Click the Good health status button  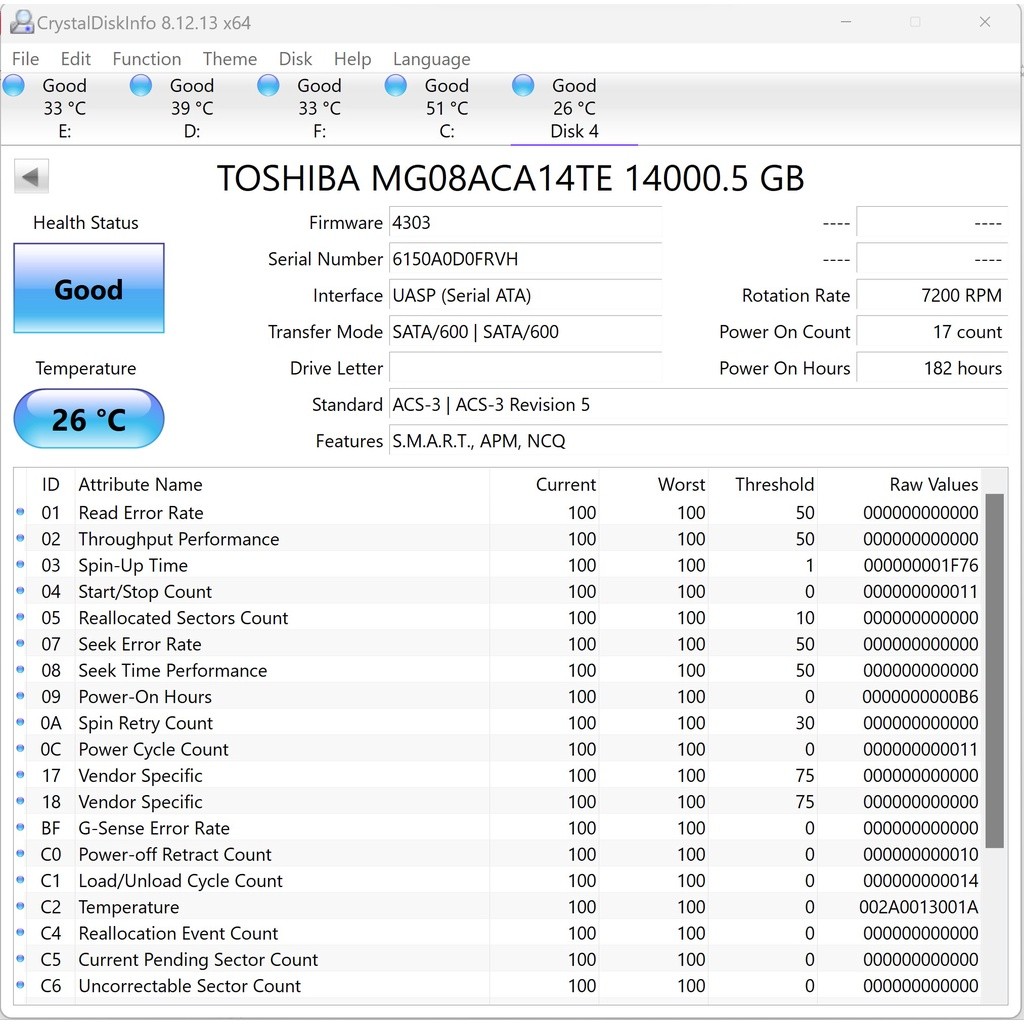[x=89, y=289]
